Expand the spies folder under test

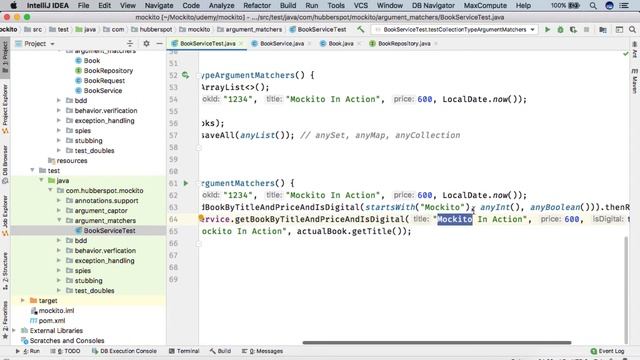pos(59,271)
